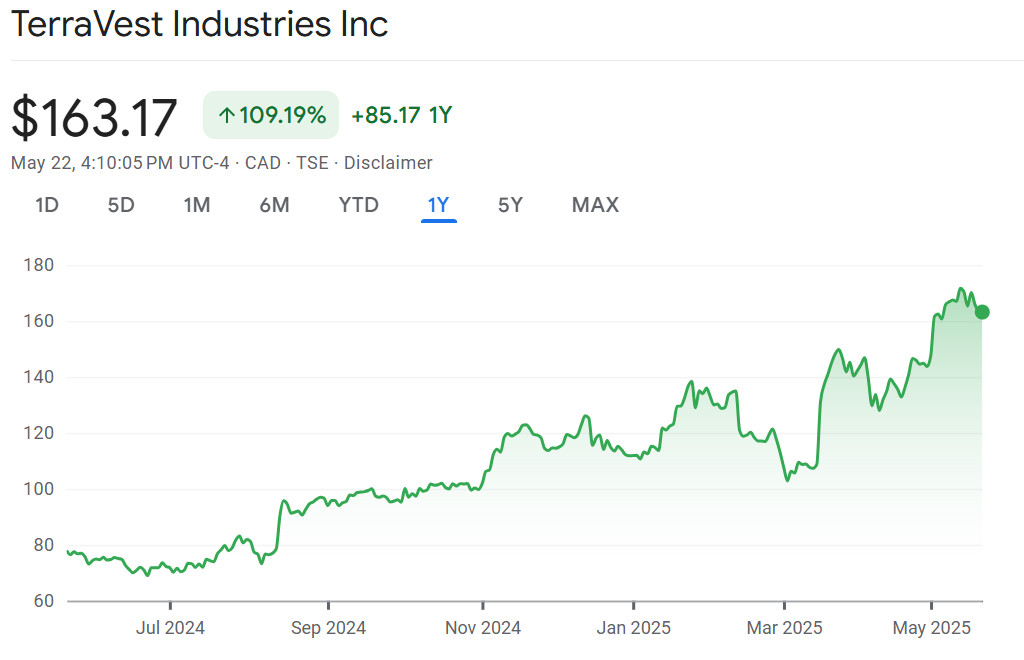Select the 5D chart range
Viewport: 1024px width, 660px height.
(121, 205)
